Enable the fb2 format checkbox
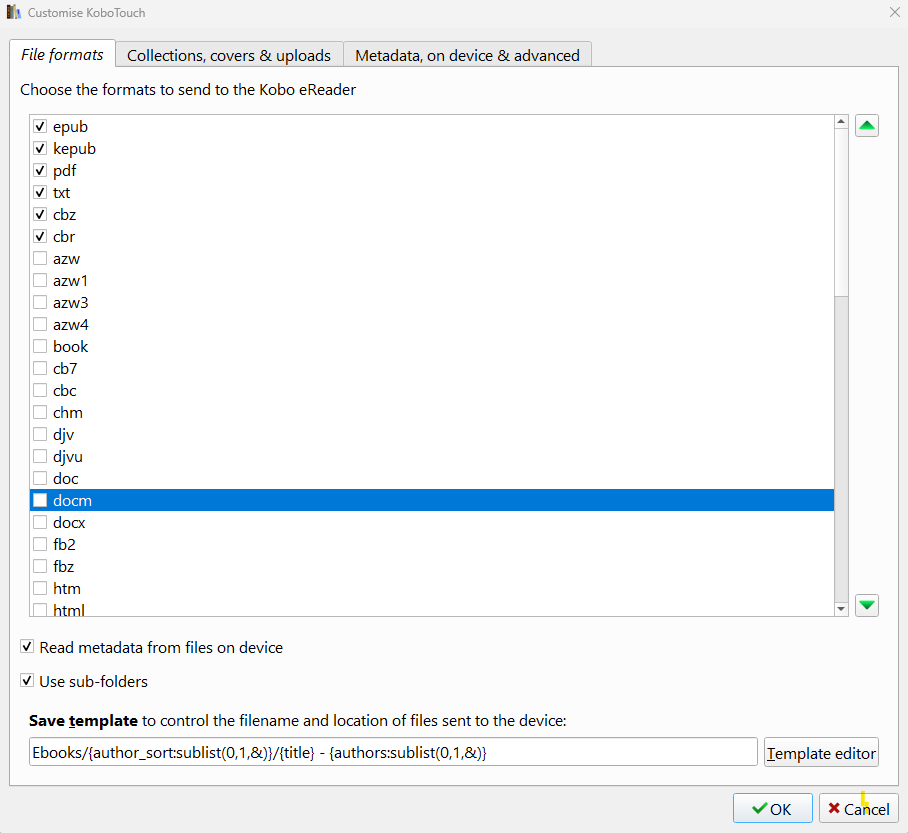The image size is (908, 833). click(x=40, y=545)
